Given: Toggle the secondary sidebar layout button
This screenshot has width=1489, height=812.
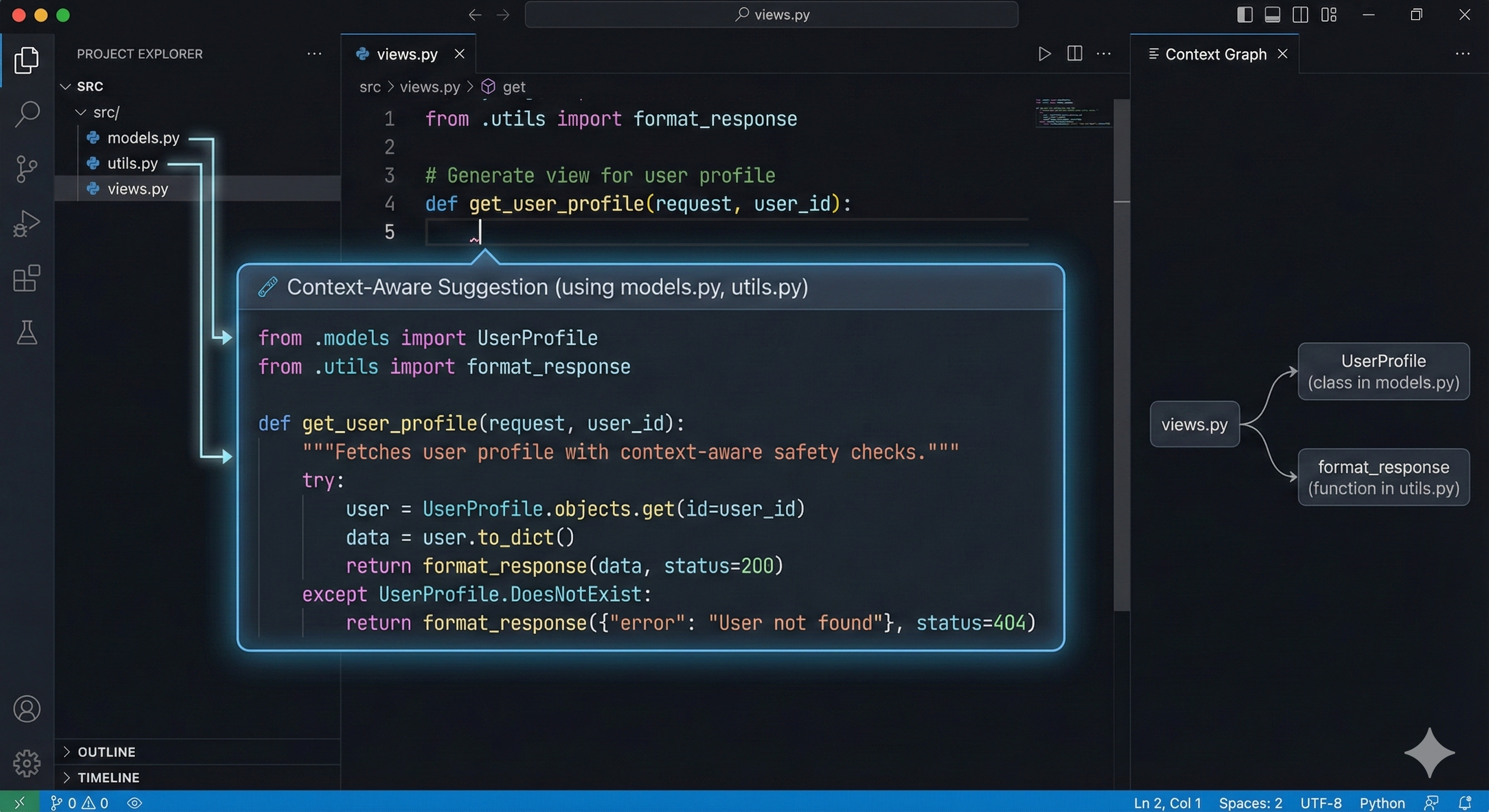Looking at the screenshot, I should coord(1300,14).
